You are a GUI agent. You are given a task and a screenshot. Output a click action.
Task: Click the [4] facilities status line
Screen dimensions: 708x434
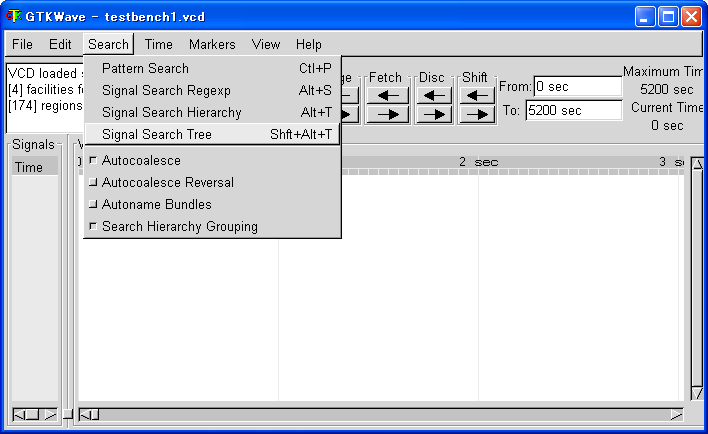pos(46,89)
